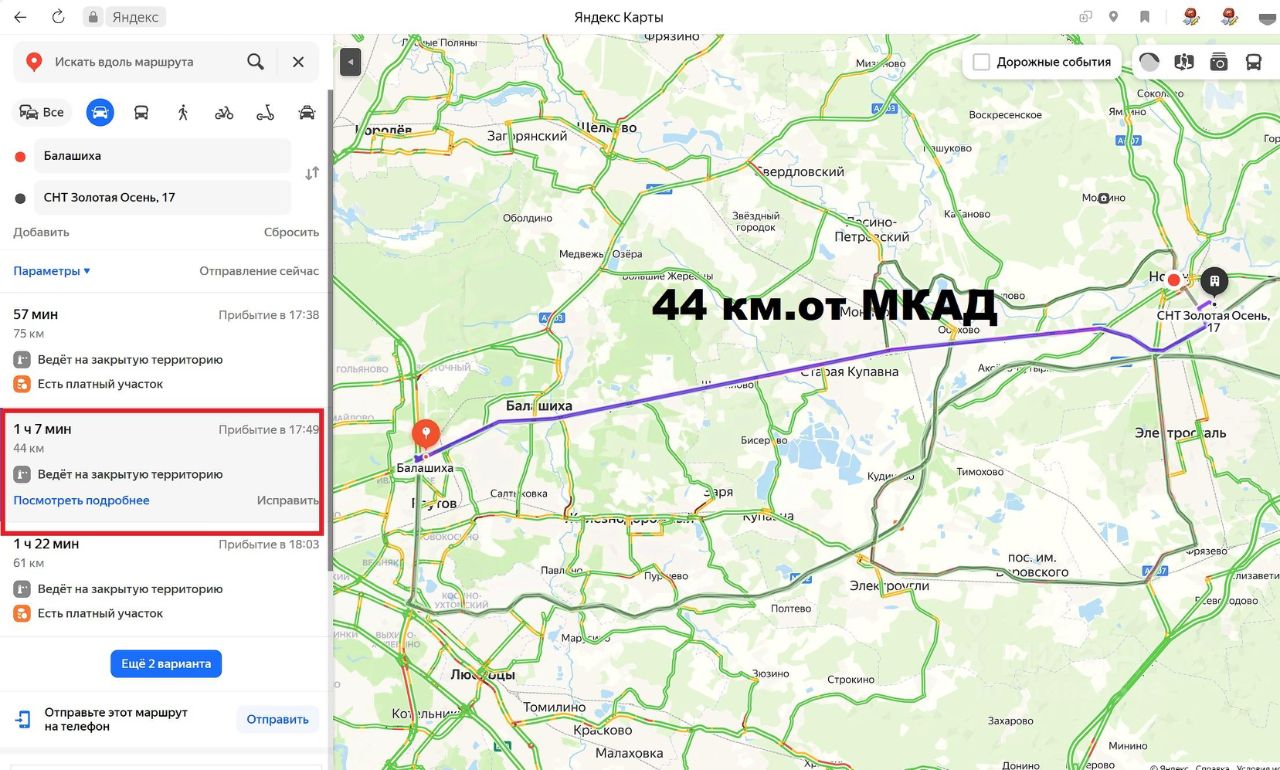Image resolution: width=1280 pixels, height=770 pixels.
Task: Click the search magnifier icon
Action: 256,62
